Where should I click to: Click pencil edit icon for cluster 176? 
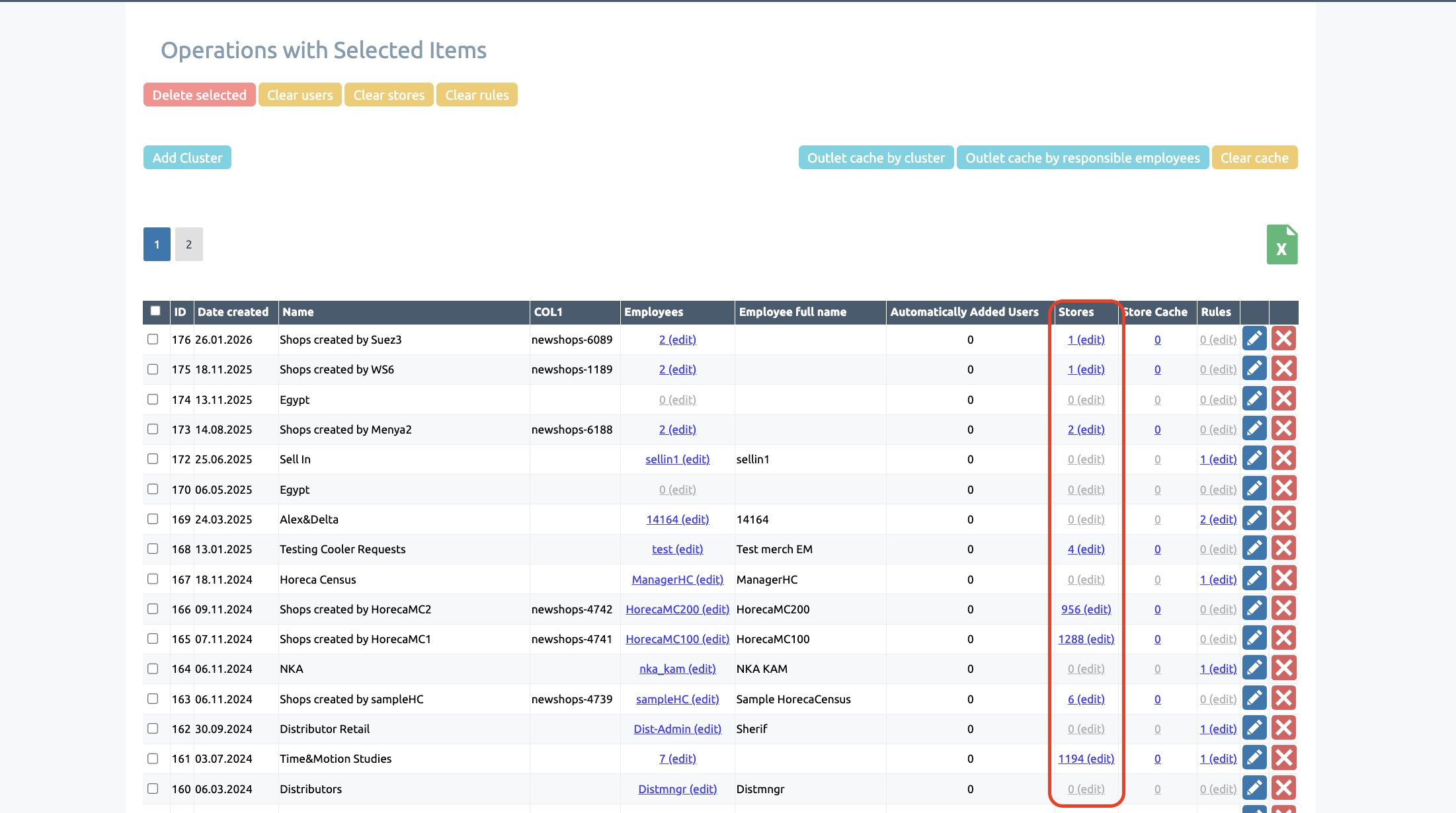[x=1254, y=339]
